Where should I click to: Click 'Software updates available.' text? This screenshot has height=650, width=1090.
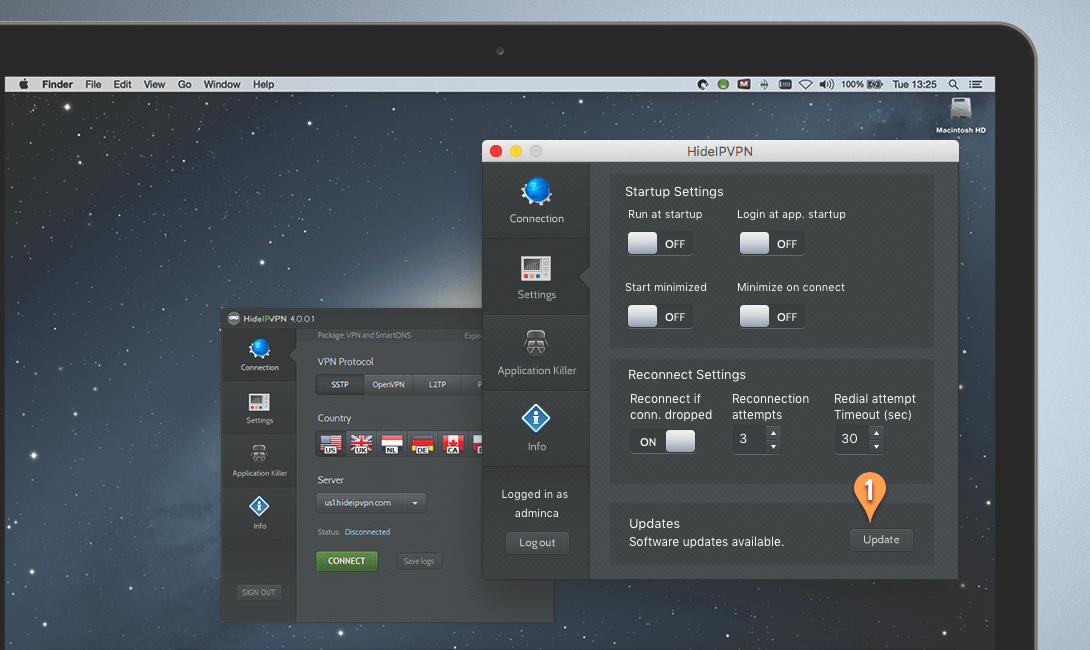click(706, 542)
